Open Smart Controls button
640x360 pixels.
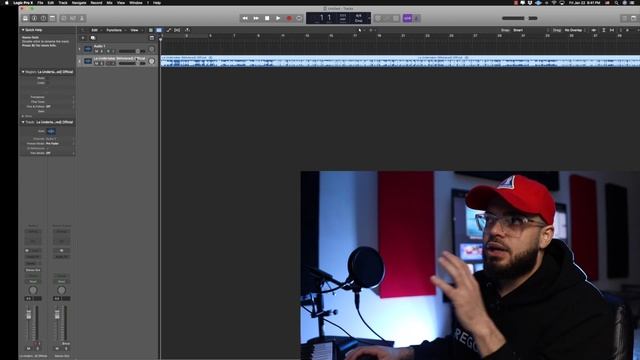point(64,18)
